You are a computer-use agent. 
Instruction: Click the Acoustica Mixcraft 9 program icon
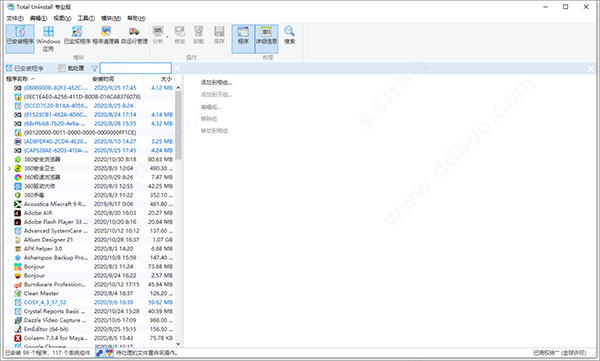(18, 204)
